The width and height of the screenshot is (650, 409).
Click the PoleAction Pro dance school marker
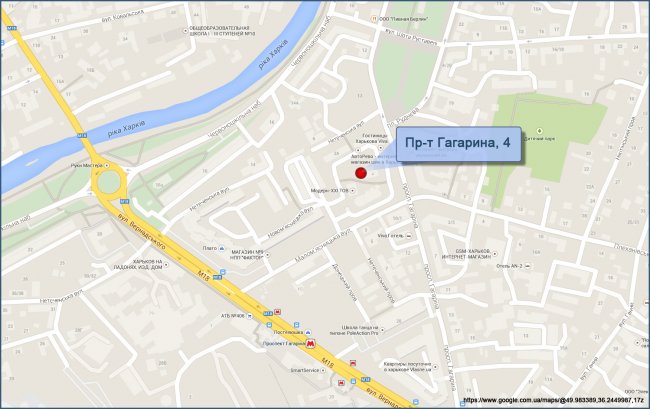tap(382, 330)
